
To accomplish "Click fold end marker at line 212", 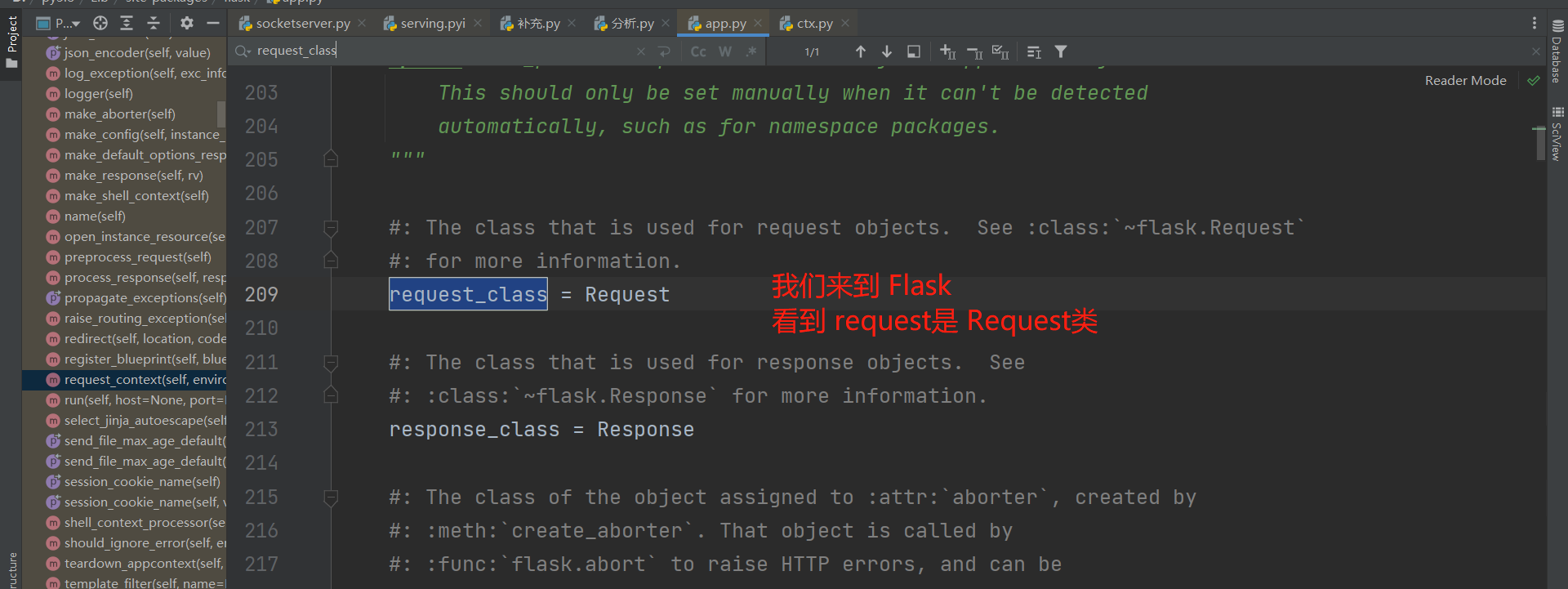I will [331, 395].
